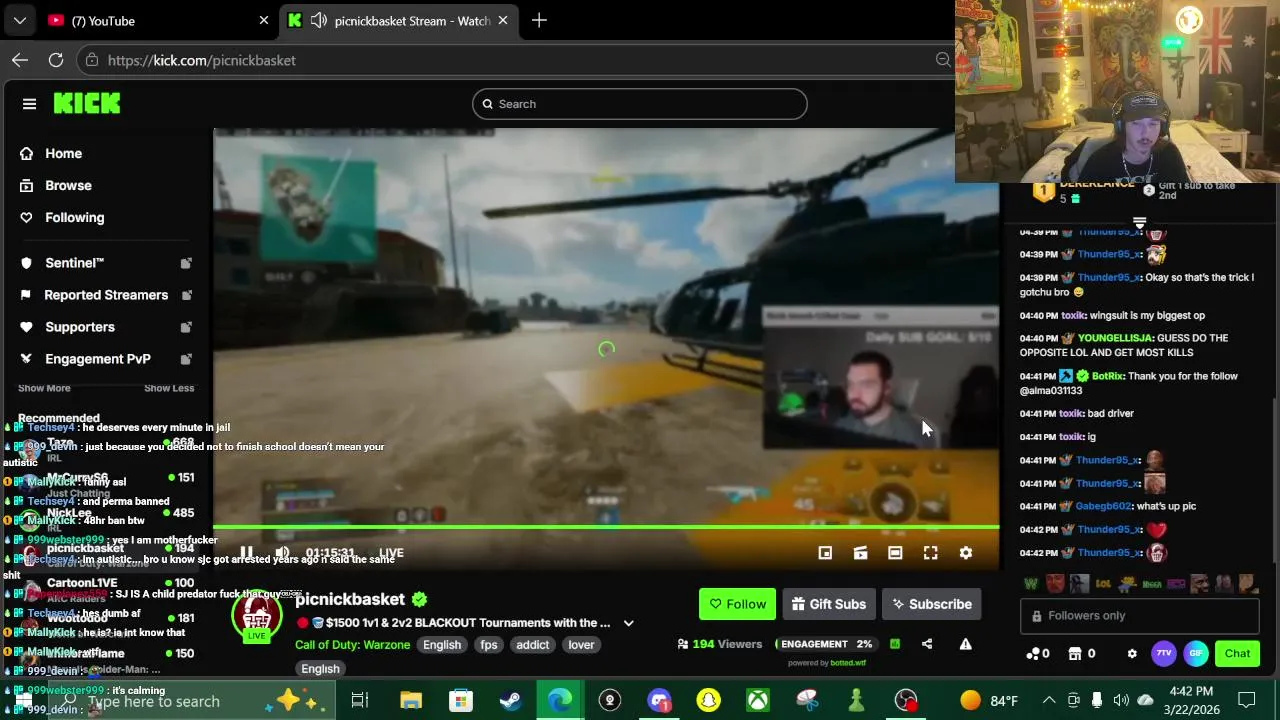
Task: Click YOUNGELLISJA username in chat
Action: click(1115, 338)
